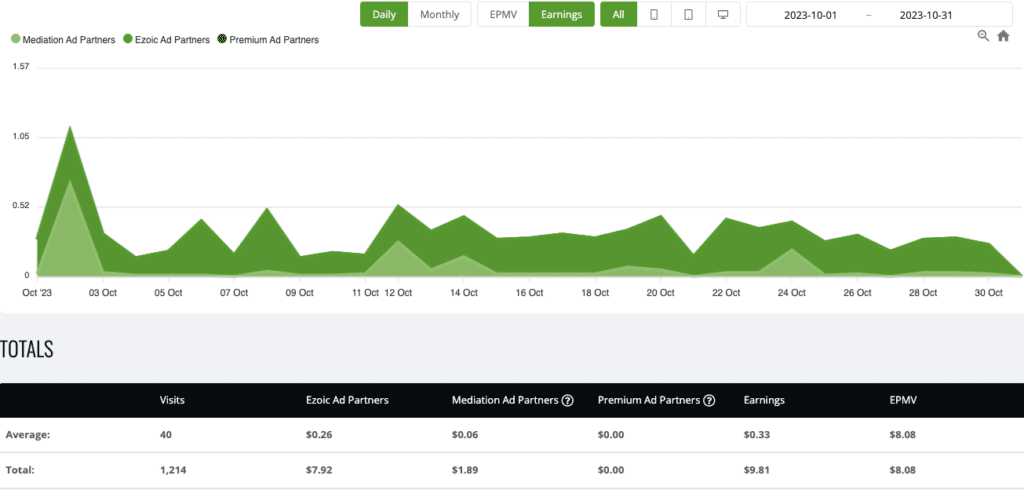The width and height of the screenshot is (1024, 490).
Task: Select the desktop monitor device filter icon
Action: (722, 15)
